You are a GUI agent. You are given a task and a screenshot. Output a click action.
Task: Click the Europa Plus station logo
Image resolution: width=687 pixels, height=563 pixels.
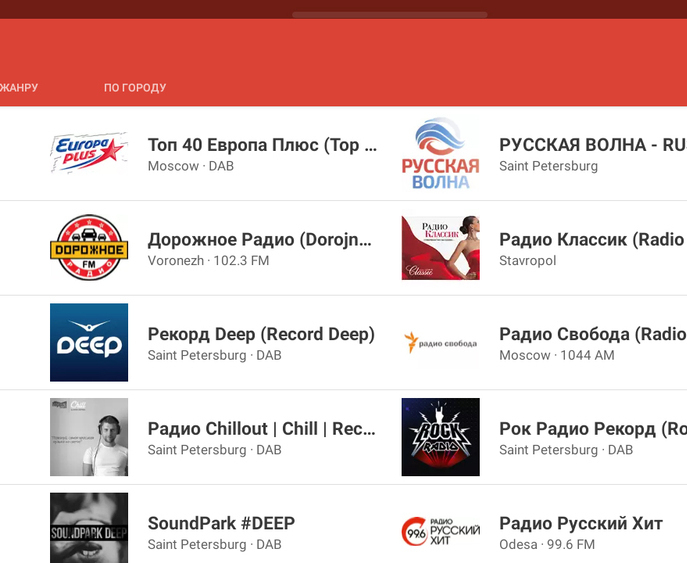89,153
